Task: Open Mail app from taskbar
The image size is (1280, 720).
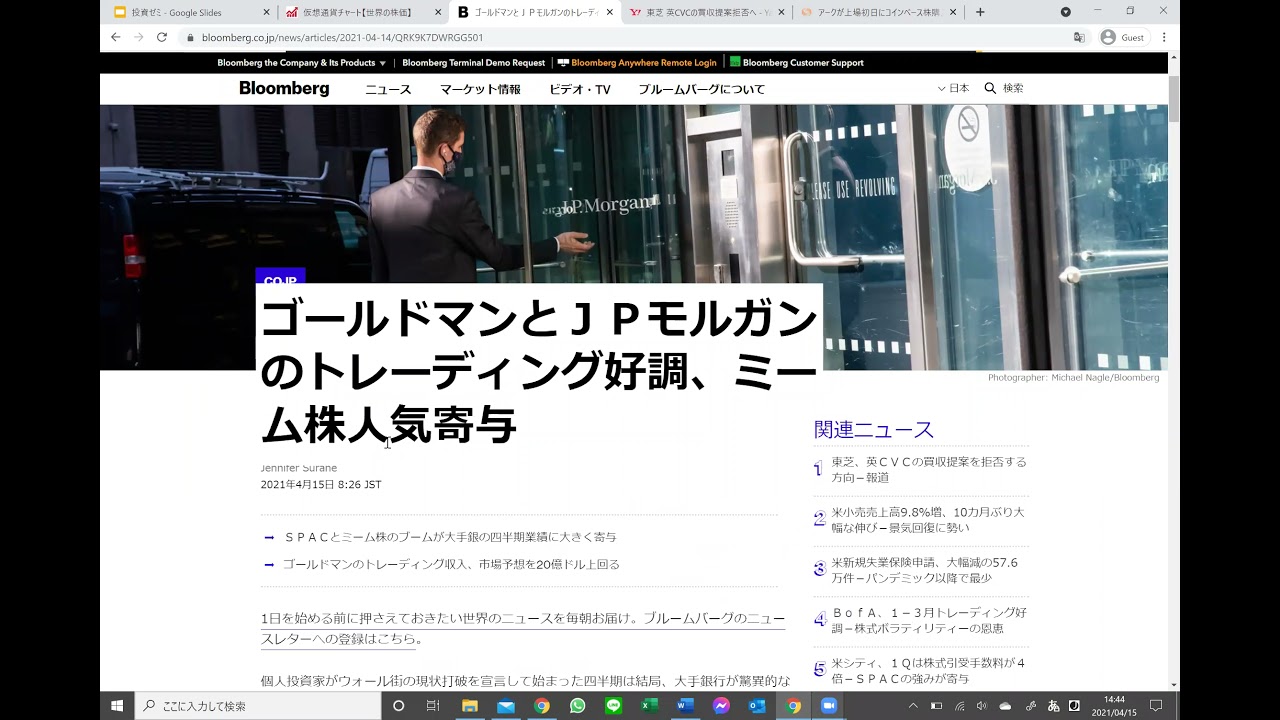Action: coord(505,705)
